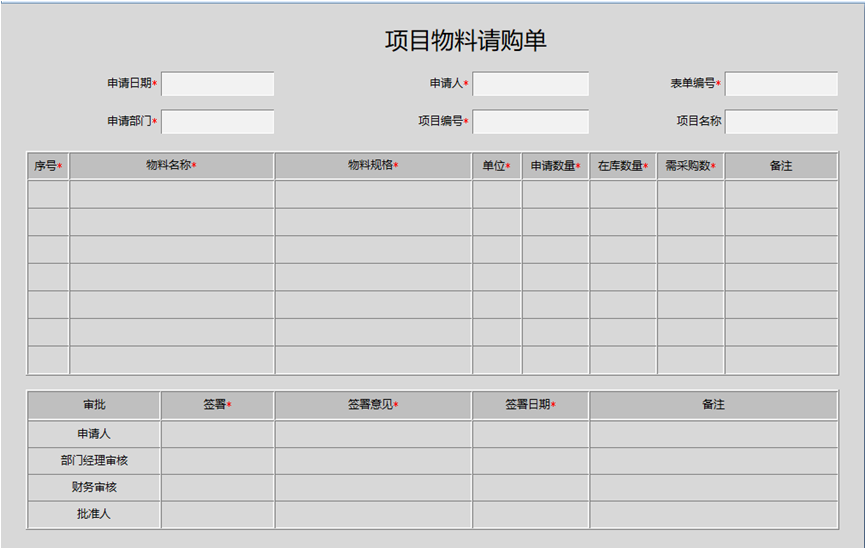This screenshot has height=549, width=866.
Task: Select the 申请数量 column header
Action: 555,166
